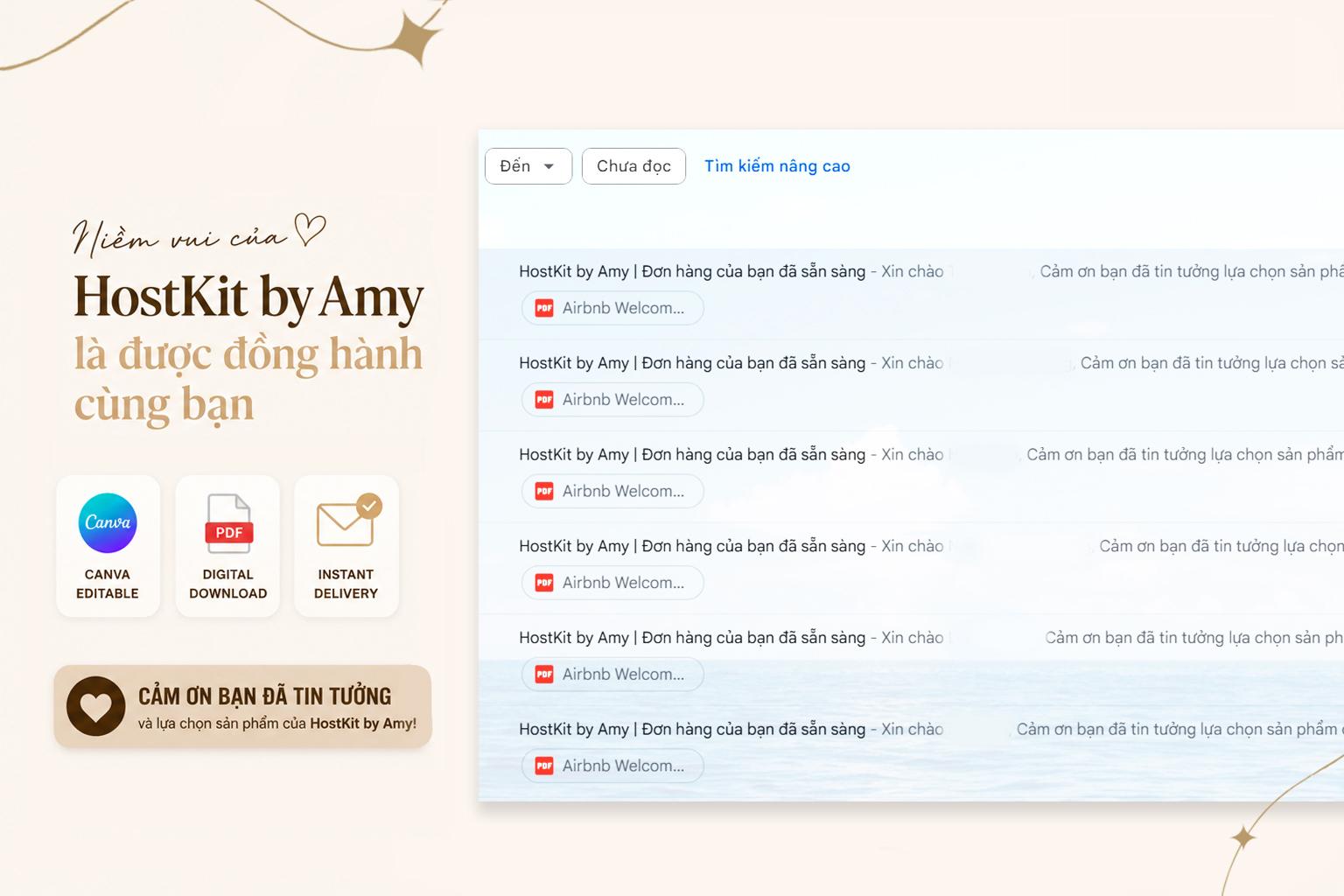The width and height of the screenshot is (1344, 896).
Task: Click the "là được đồng hành cùng bạn" tagline
Action: (248, 378)
